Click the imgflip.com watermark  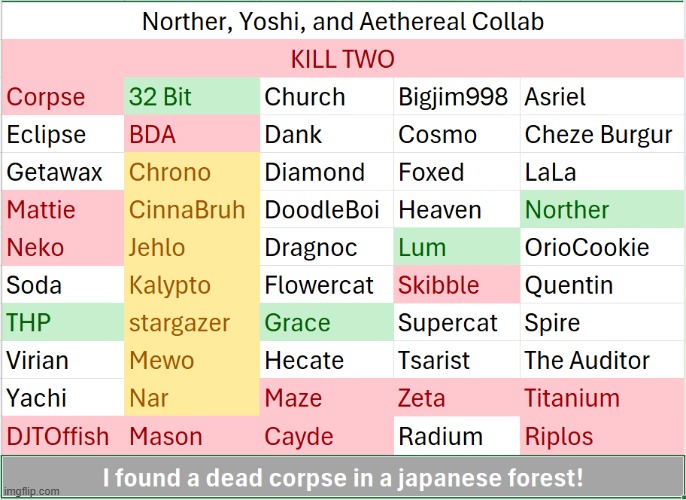click(30, 492)
